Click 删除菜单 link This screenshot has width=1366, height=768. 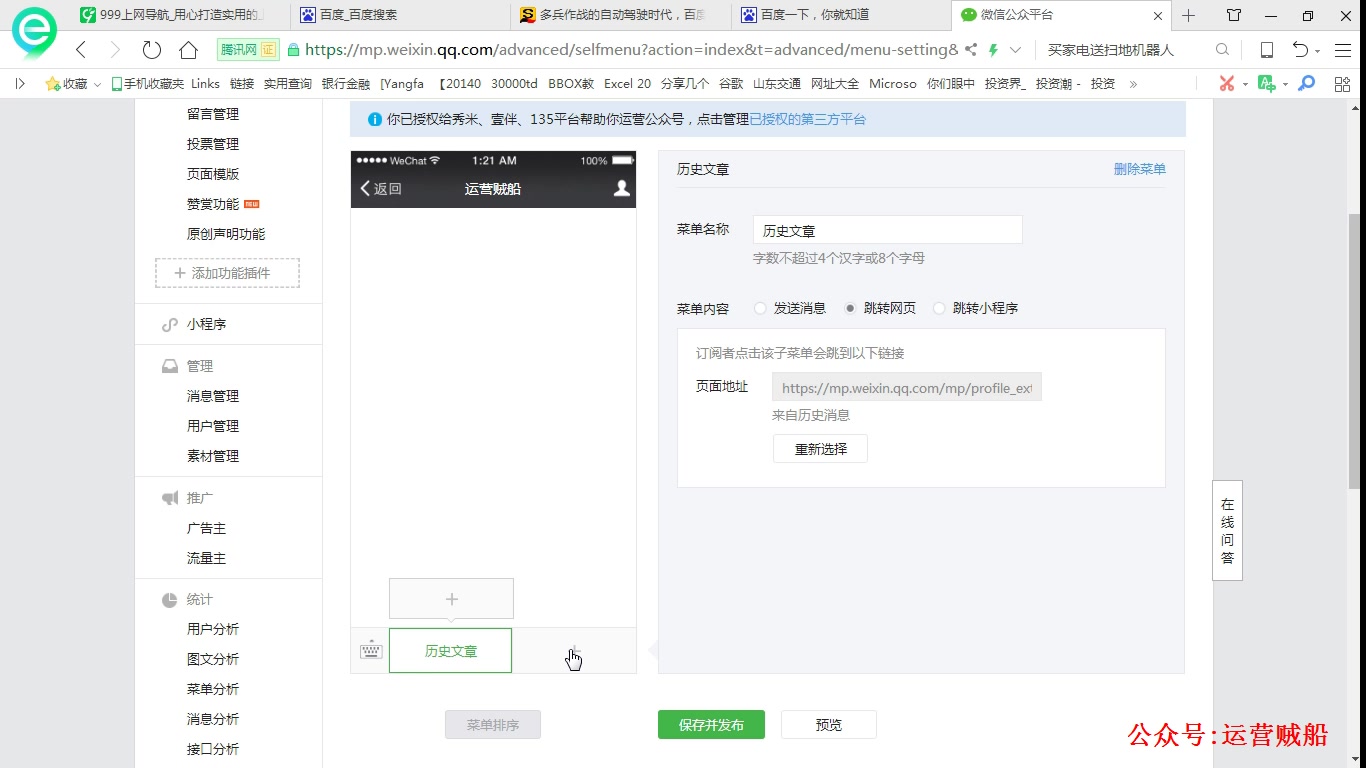(1140, 169)
